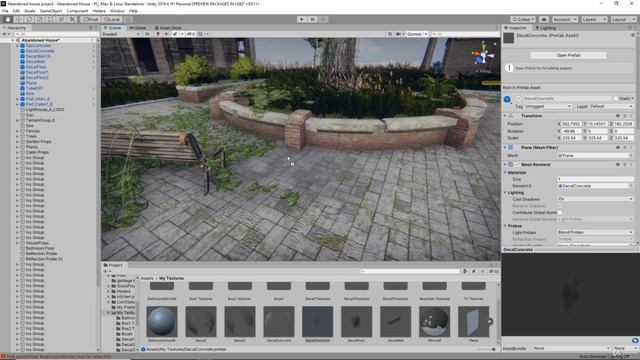Toggle the Pivot handle position button
The width and height of the screenshot is (640, 360).
(90, 19)
